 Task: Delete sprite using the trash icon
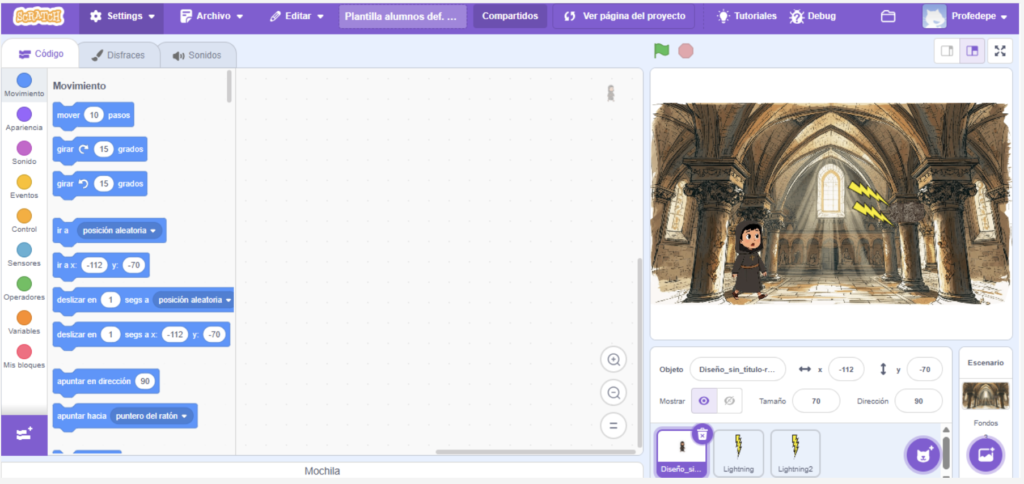pos(702,433)
